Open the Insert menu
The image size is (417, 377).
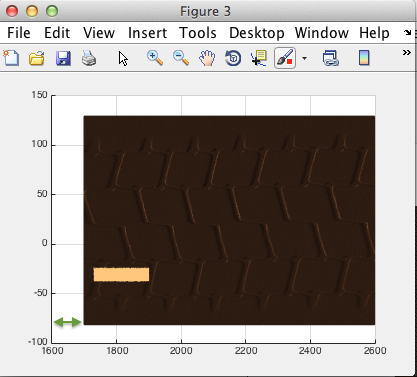pyautogui.click(x=147, y=33)
